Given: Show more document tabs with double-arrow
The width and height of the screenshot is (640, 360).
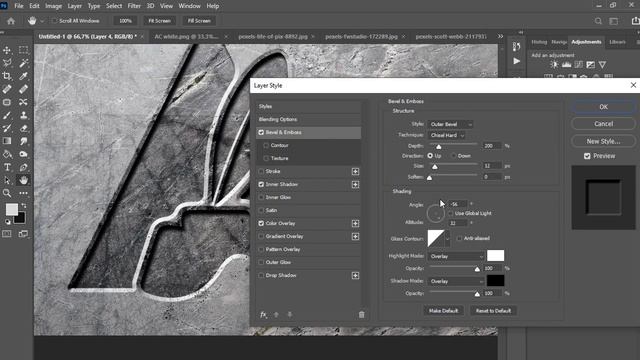Looking at the screenshot, I should (x=500, y=36).
